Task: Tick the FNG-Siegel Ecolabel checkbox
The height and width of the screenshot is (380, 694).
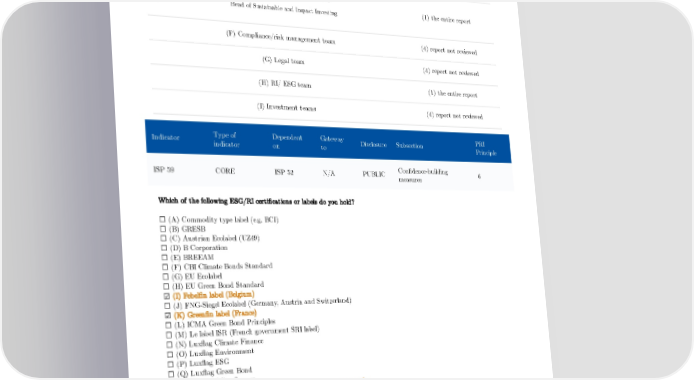Action: point(167,306)
